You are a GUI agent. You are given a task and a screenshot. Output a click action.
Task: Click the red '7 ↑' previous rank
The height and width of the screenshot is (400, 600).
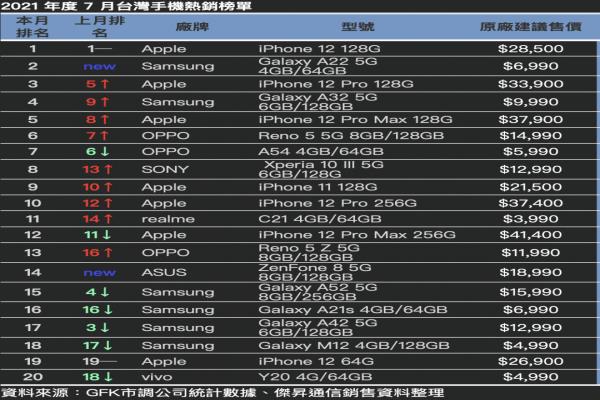[x=98, y=136]
